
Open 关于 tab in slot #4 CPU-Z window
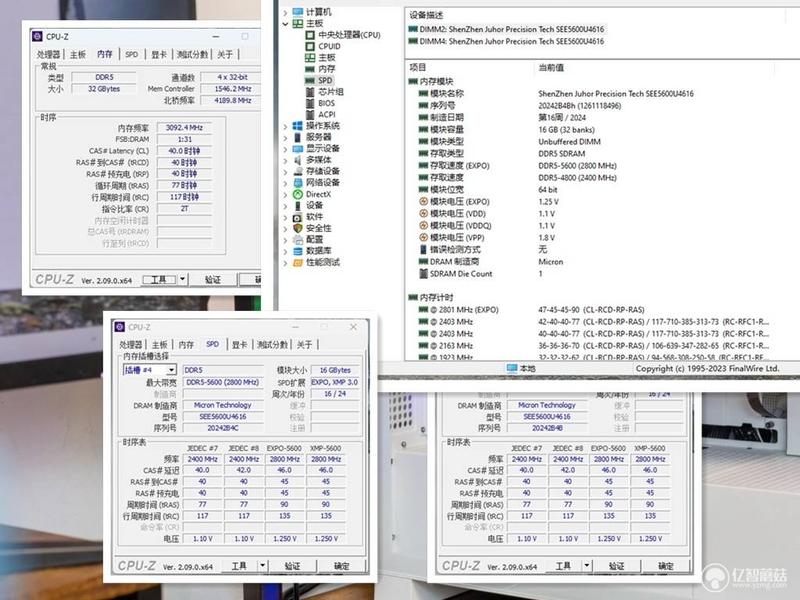point(304,345)
